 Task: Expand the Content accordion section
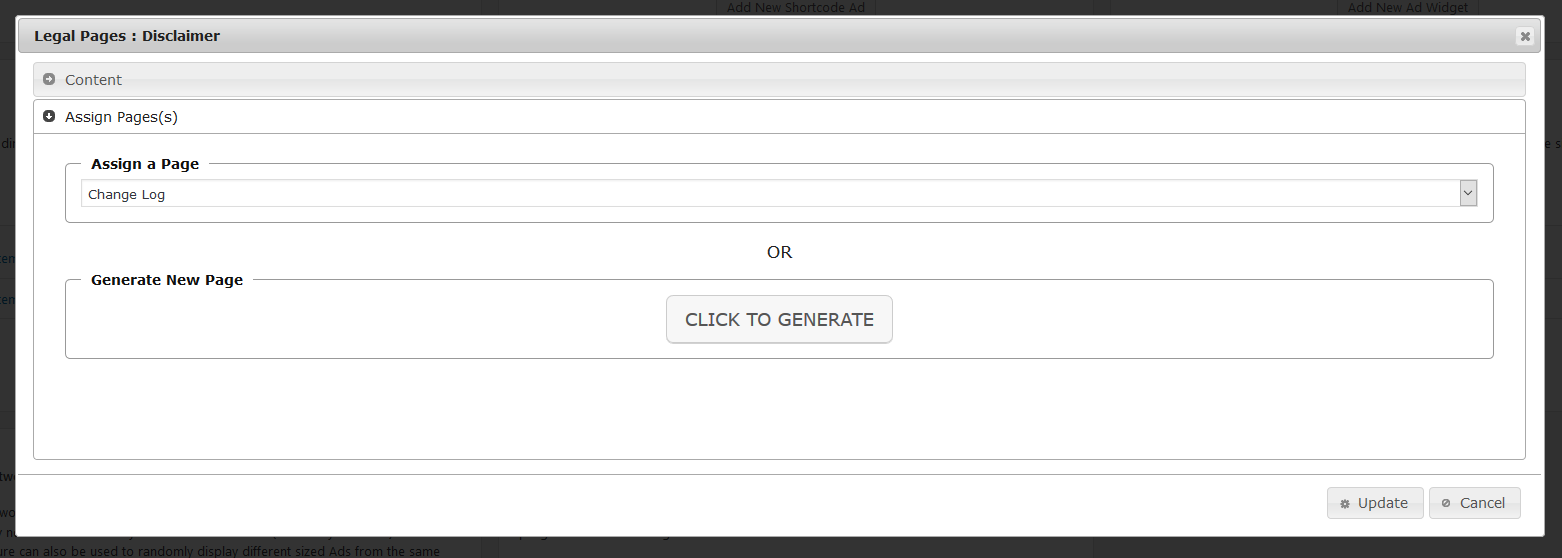(779, 79)
